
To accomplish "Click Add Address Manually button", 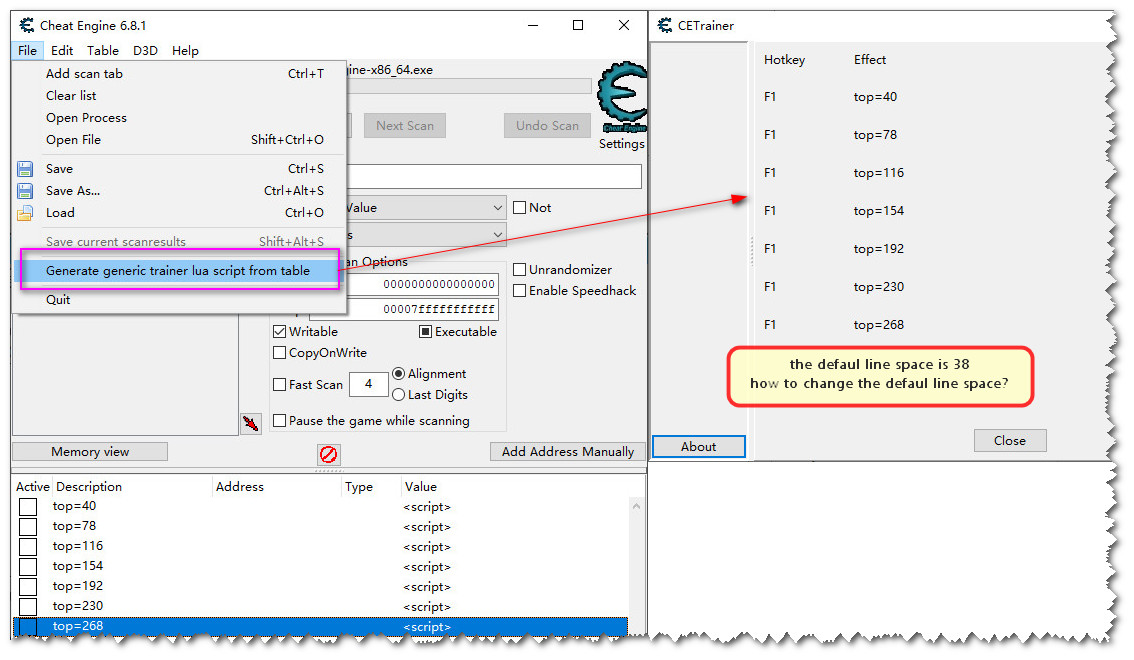I will click(x=568, y=452).
